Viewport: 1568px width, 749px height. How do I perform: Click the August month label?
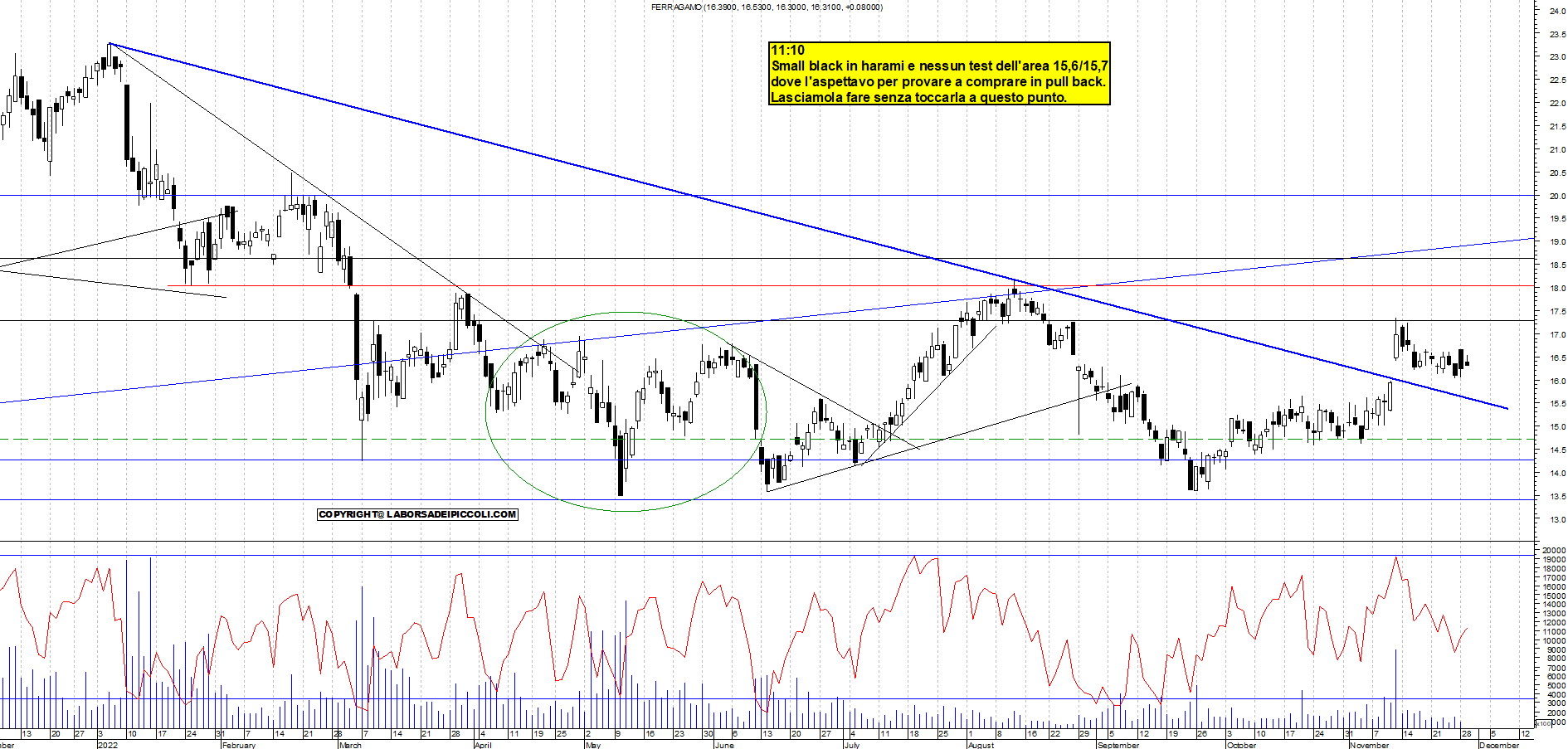(981, 745)
